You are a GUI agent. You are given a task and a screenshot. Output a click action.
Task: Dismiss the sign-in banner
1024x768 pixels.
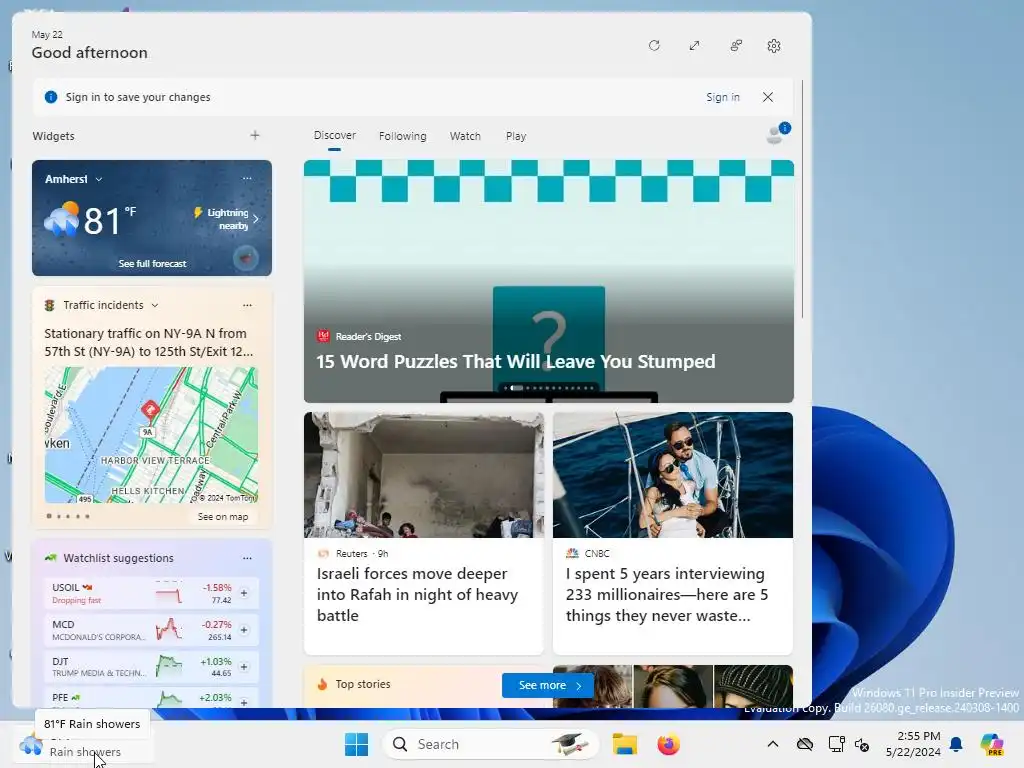(768, 97)
